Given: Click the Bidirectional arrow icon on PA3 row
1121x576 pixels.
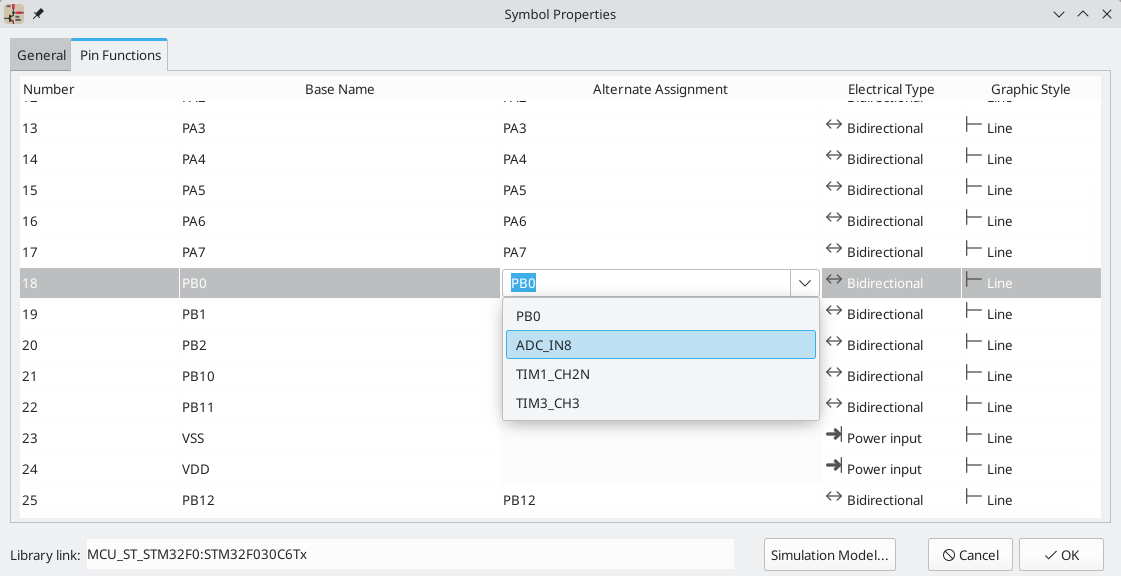Looking at the screenshot, I should coord(833,127).
